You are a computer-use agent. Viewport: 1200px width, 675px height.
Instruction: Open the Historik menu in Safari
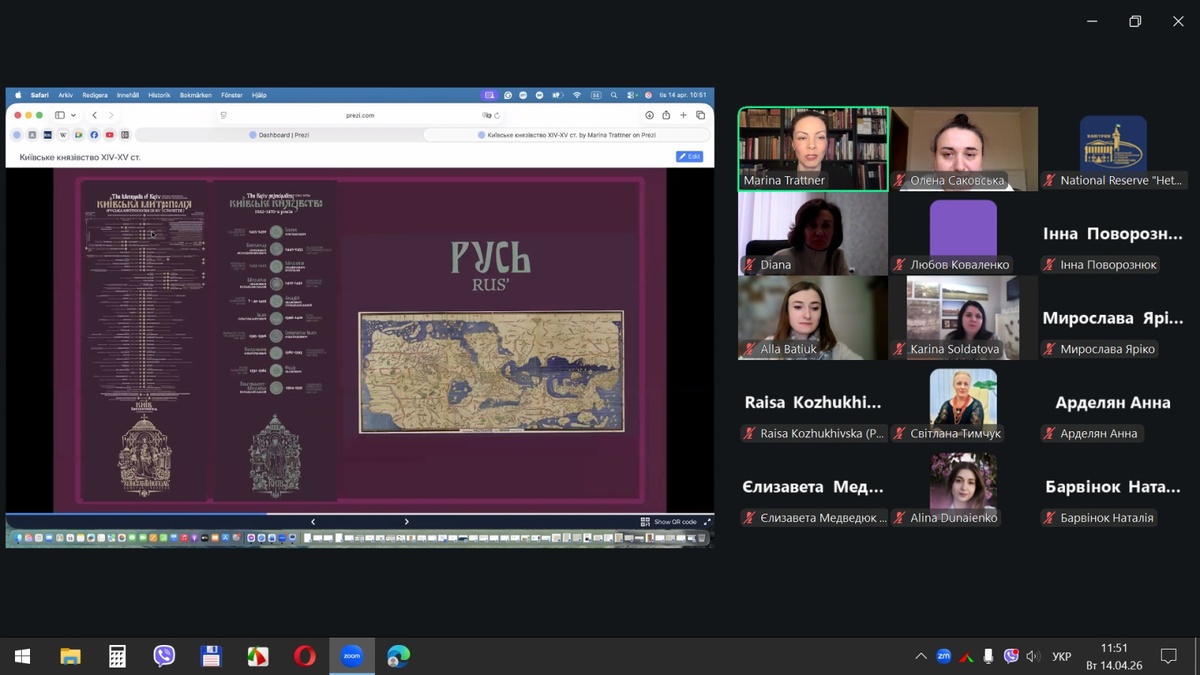tap(159, 95)
